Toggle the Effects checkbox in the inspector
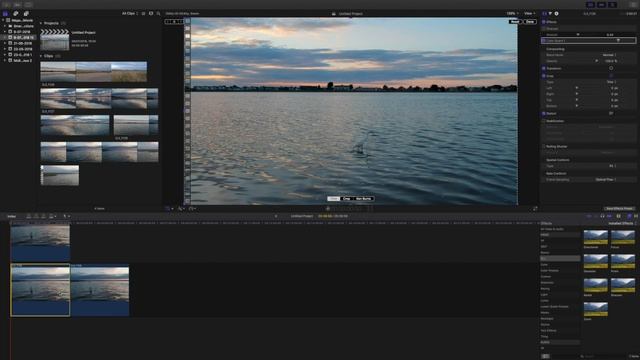The height and width of the screenshot is (360, 640). [544, 22]
